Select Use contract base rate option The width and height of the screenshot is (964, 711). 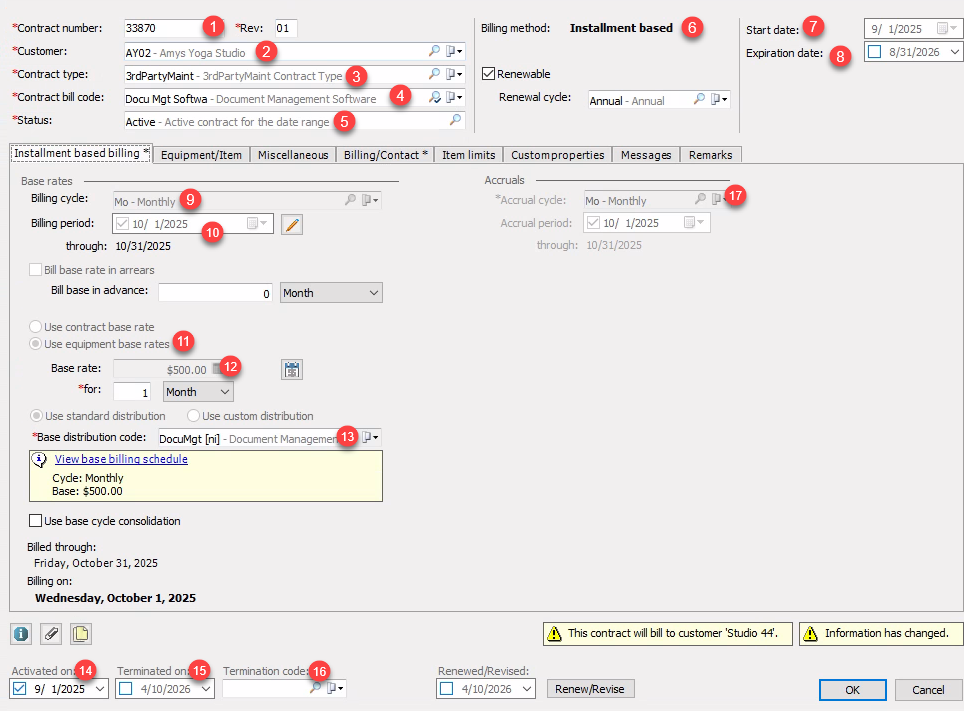pyautogui.click(x=36, y=327)
